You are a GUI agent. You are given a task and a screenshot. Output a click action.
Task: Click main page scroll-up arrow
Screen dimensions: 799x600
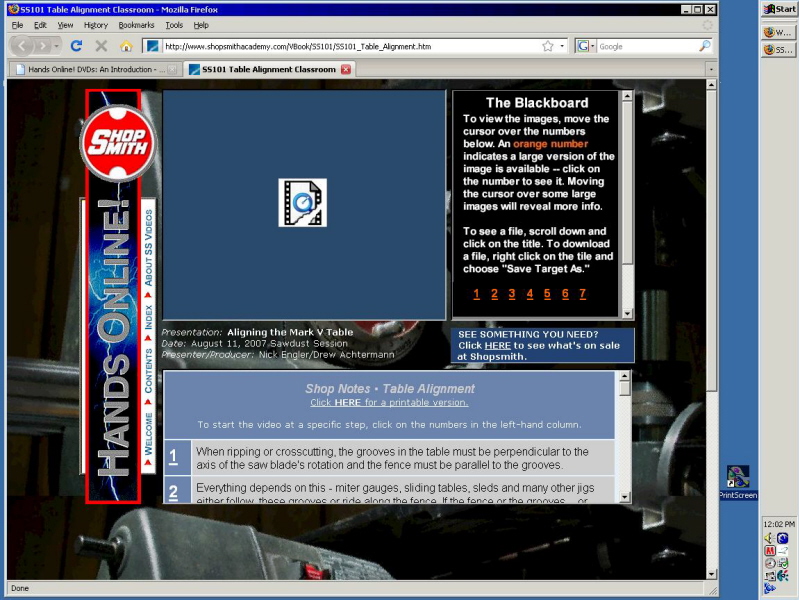[x=711, y=84]
